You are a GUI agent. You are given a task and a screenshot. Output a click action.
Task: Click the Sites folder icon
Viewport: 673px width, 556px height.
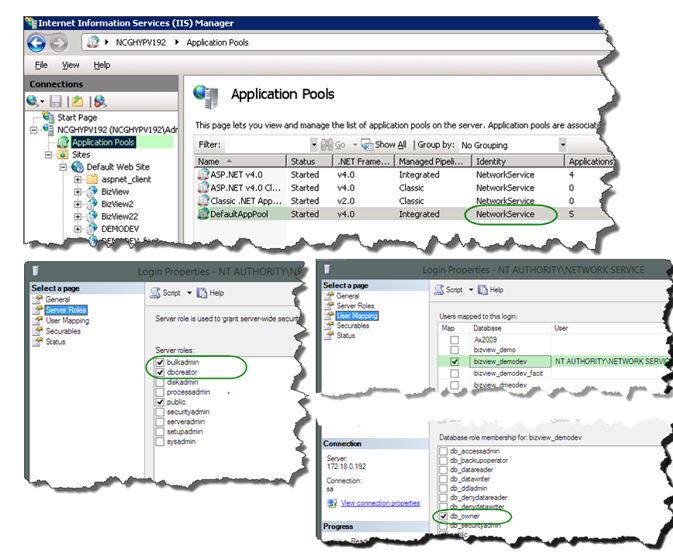[63, 155]
